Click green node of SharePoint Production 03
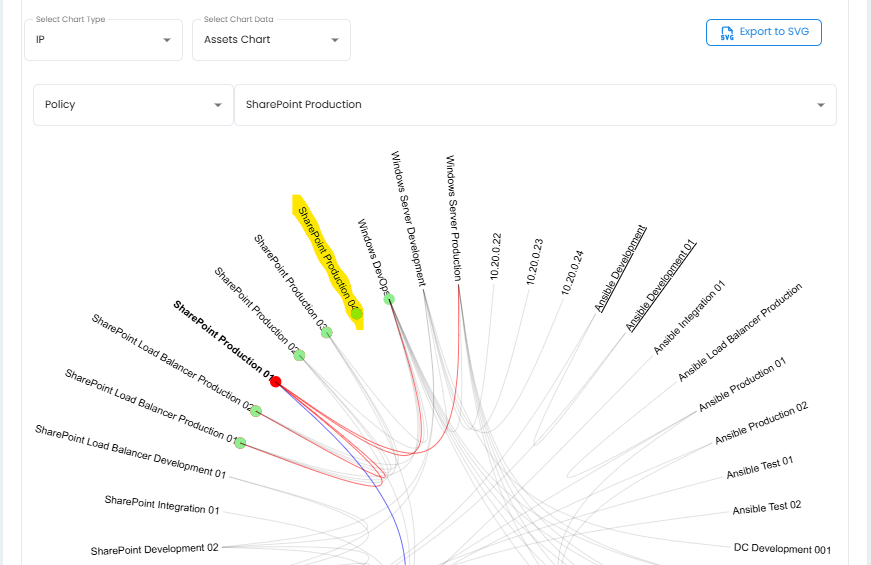 (x=326, y=332)
